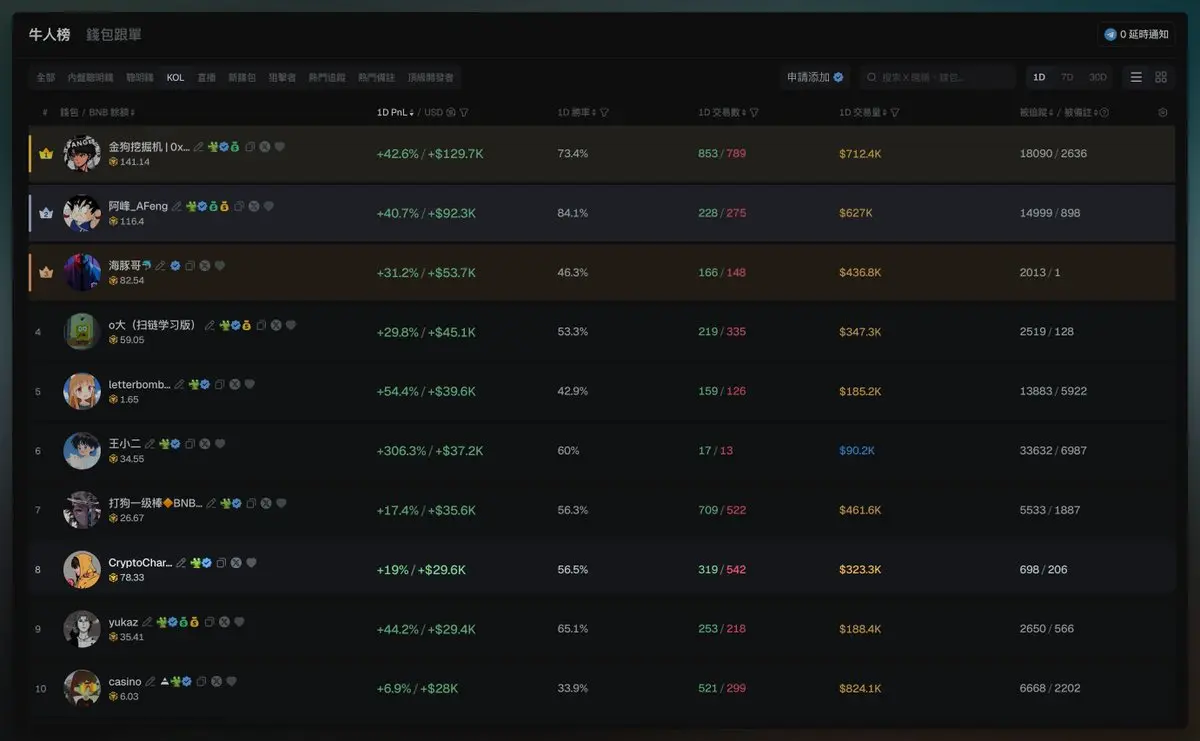Open X profile icon for casino
The height and width of the screenshot is (741, 1200).
pyautogui.click(x=216, y=681)
